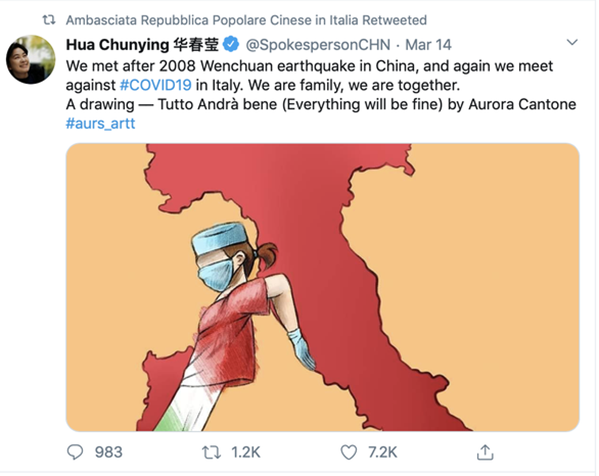Open Hua Chunying's profile avatar
Image resolution: width=599 pixels, height=476 pixels.
pyautogui.click(x=31, y=60)
